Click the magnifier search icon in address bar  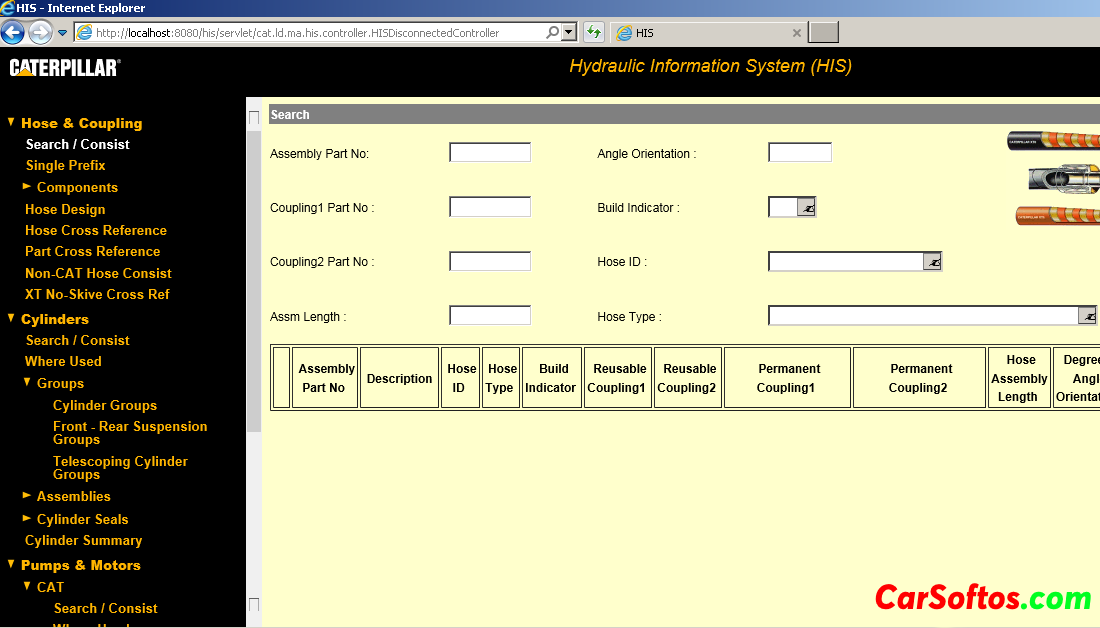coord(552,32)
